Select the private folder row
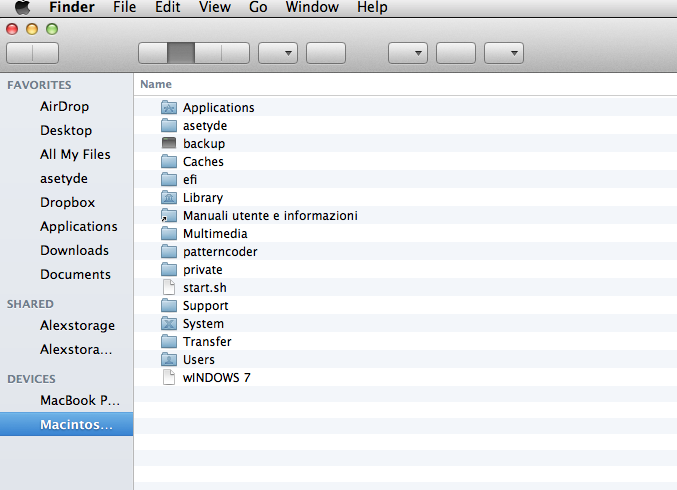The height and width of the screenshot is (490, 677). click(405, 269)
